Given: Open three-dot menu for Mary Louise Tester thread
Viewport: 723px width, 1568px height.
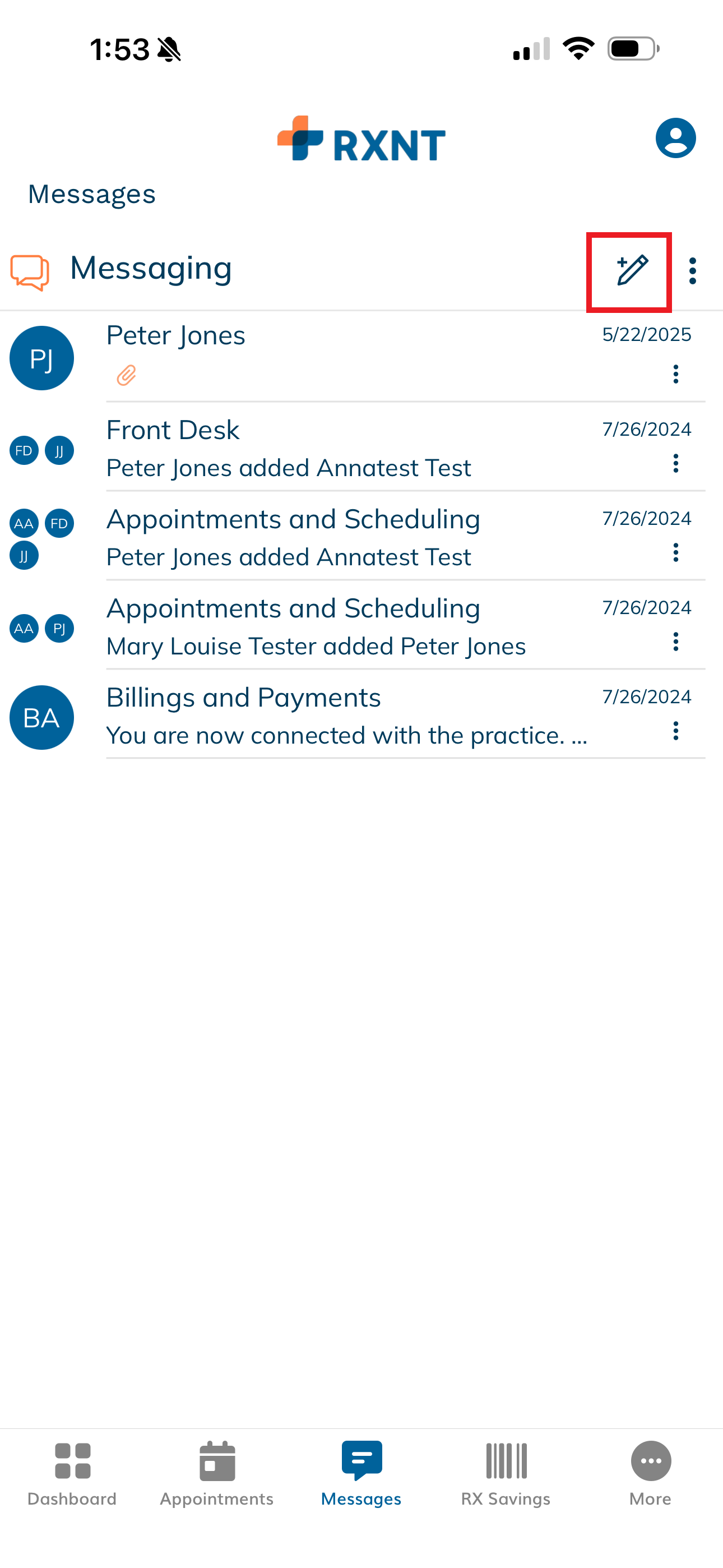Looking at the screenshot, I should click(x=675, y=642).
